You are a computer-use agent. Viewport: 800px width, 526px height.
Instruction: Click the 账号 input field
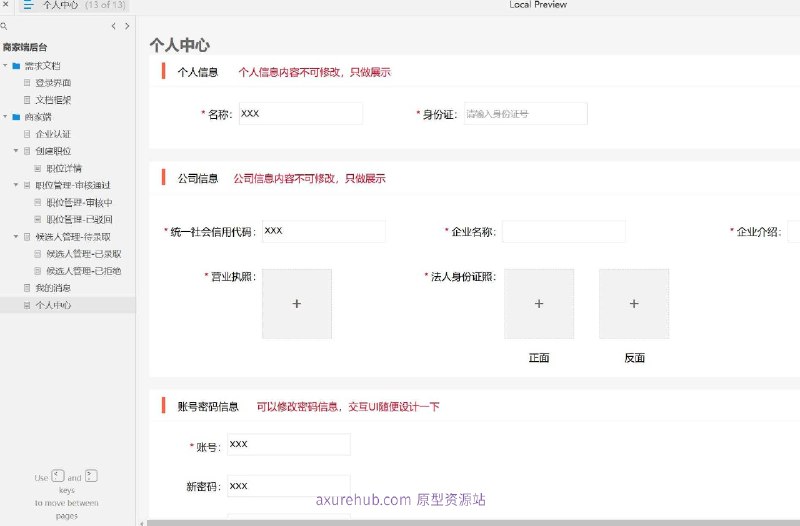coord(289,444)
